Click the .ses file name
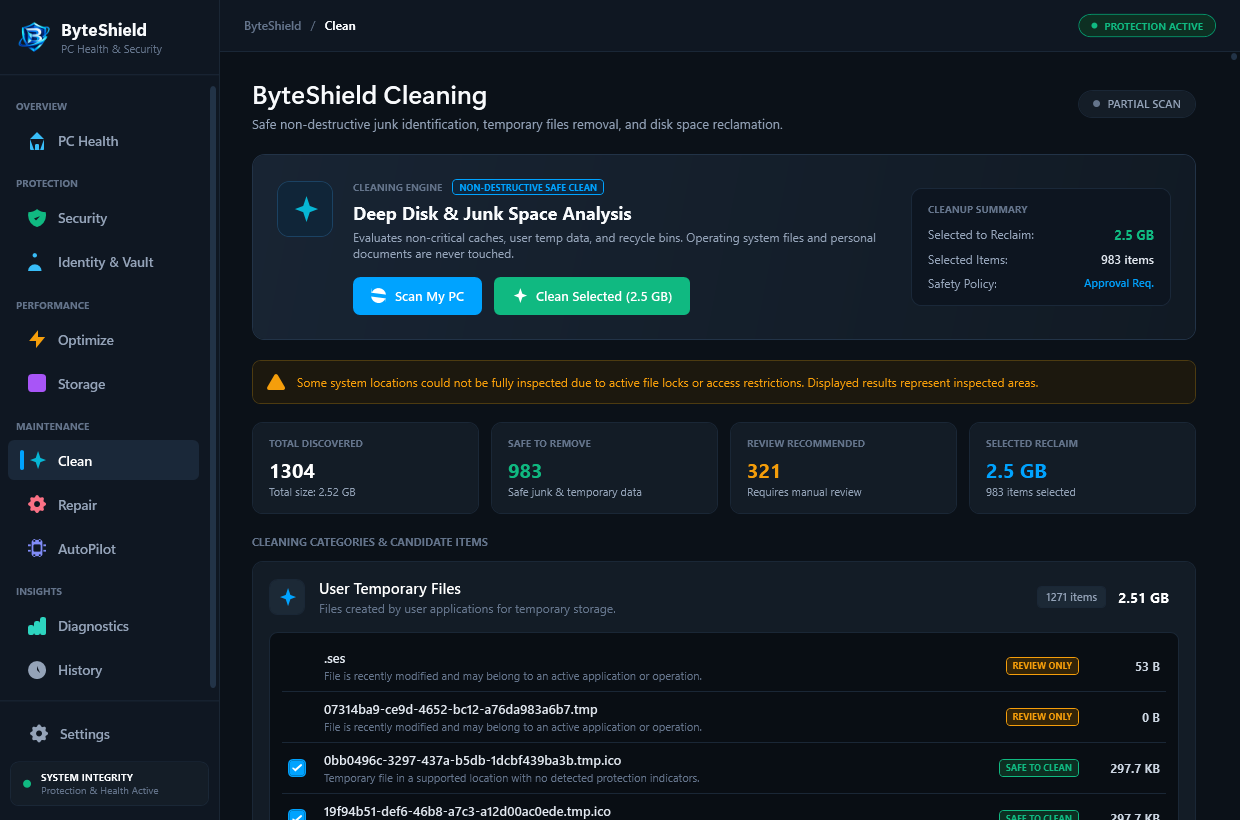This screenshot has height=820, width=1240. pyautogui.click(x=335, y=659)
